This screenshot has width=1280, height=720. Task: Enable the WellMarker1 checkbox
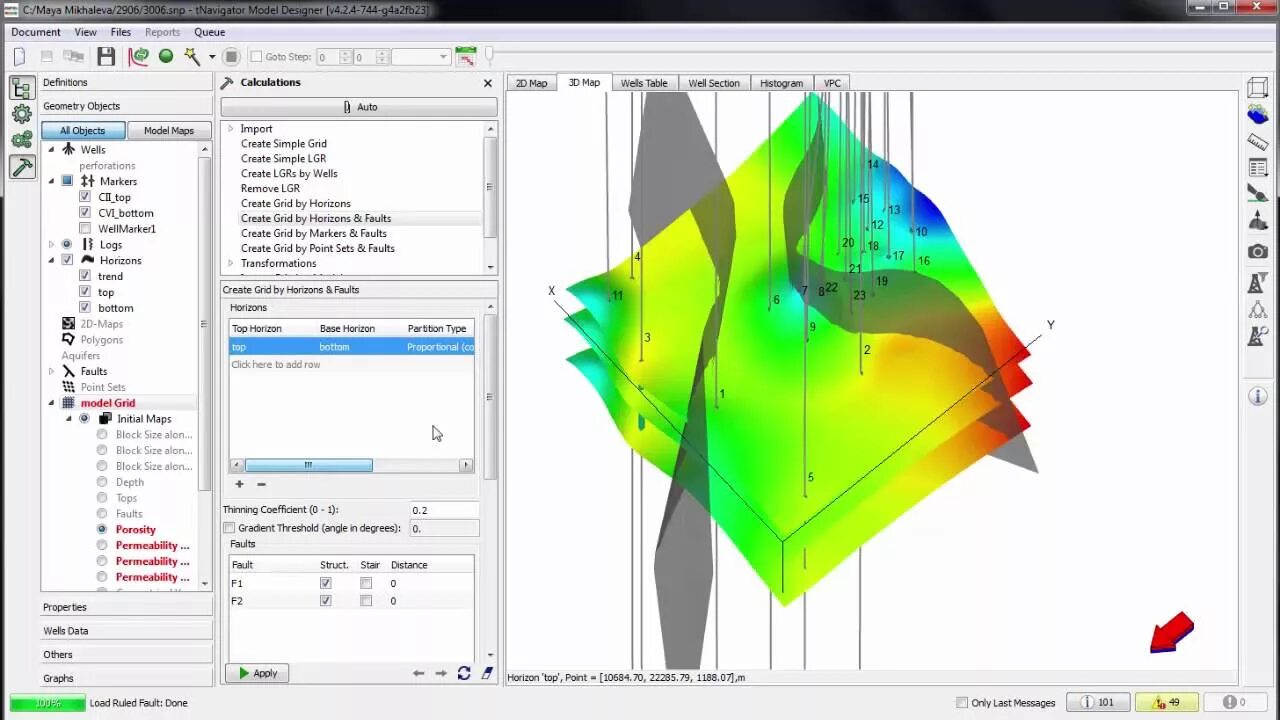click(85, 229)
